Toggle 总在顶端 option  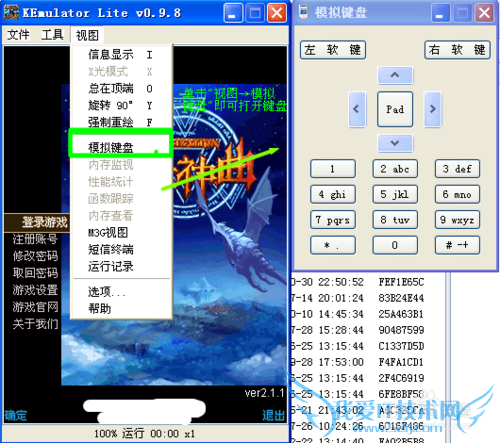[121, 88]
